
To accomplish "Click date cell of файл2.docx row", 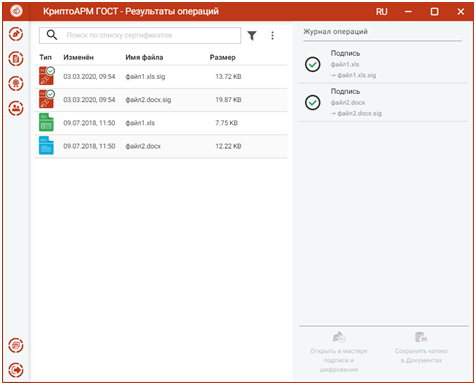I will click(89, 146).
